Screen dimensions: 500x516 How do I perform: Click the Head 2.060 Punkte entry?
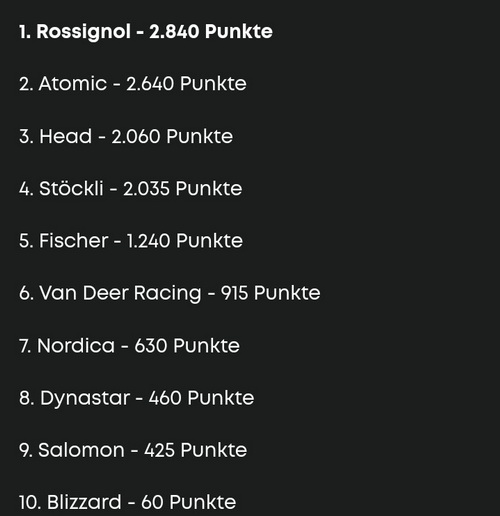tap(126, 136)
